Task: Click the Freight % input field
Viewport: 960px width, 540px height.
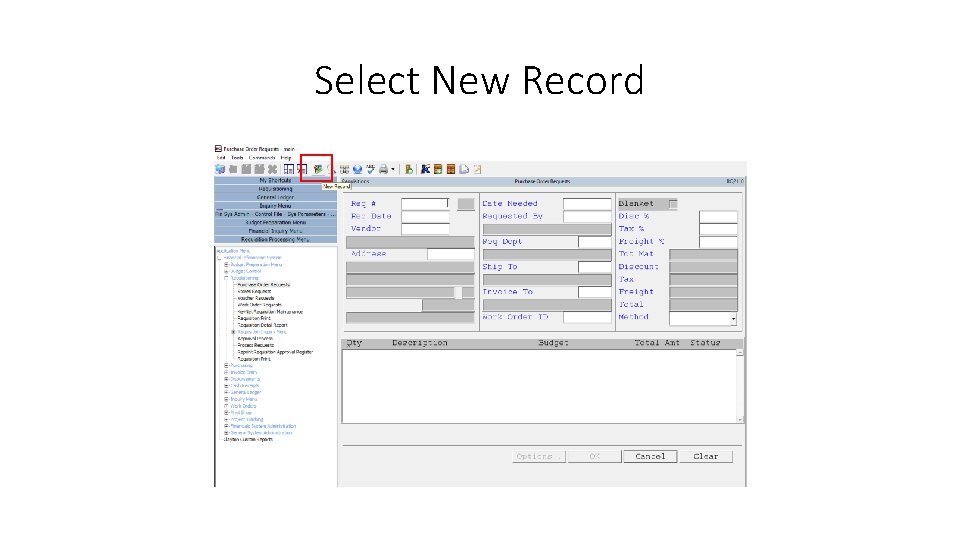Action: pyautogui.click(x=718, y=241)
